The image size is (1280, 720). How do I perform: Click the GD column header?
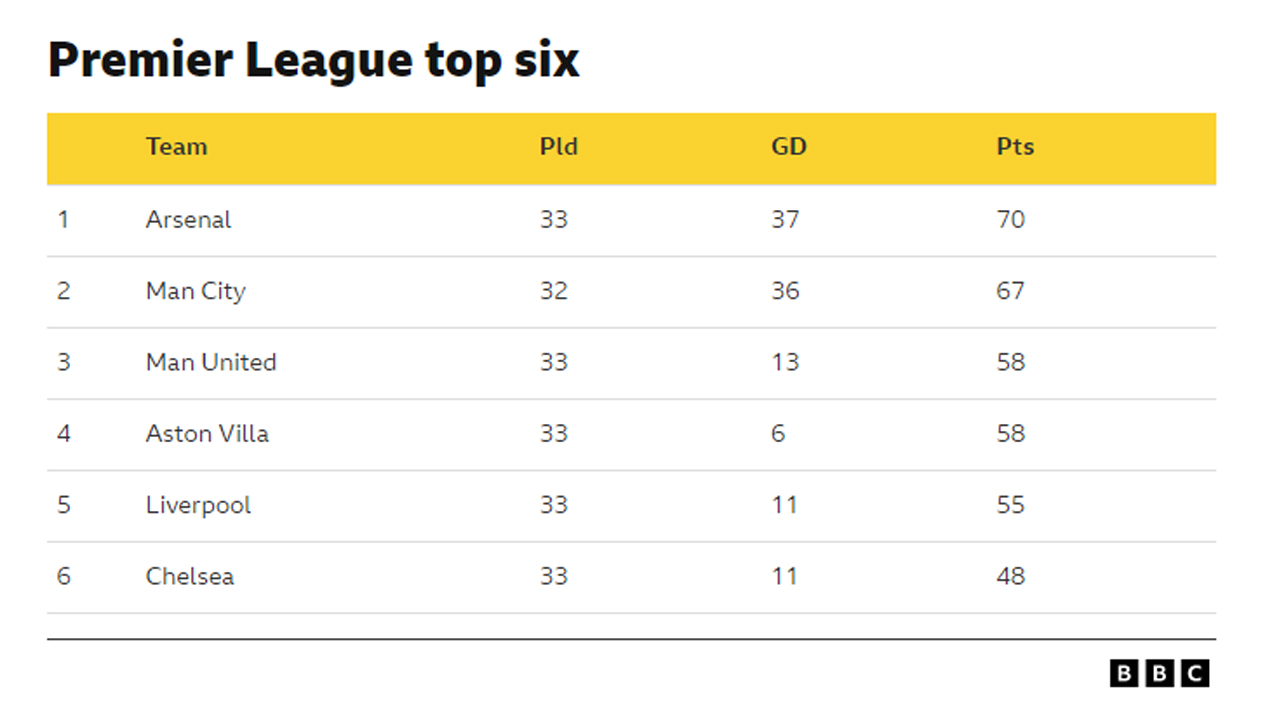[788, 147]
